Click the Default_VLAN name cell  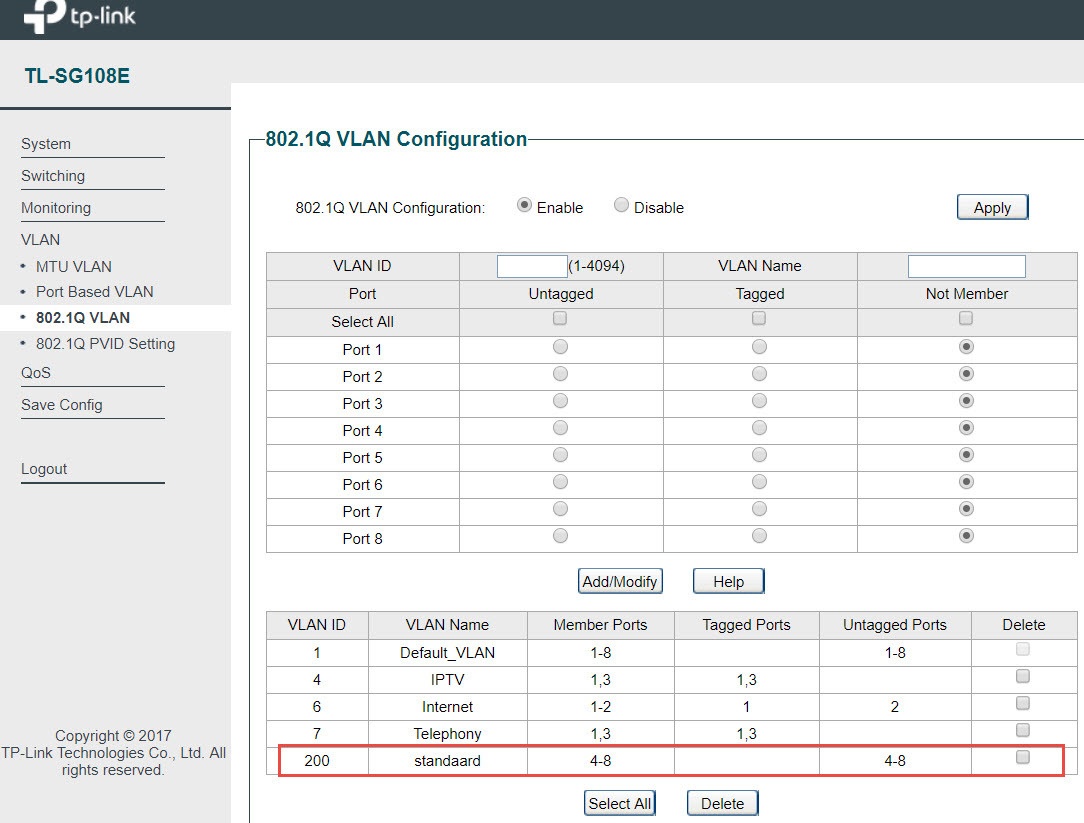pyautogui.click(x=447, y=653)
